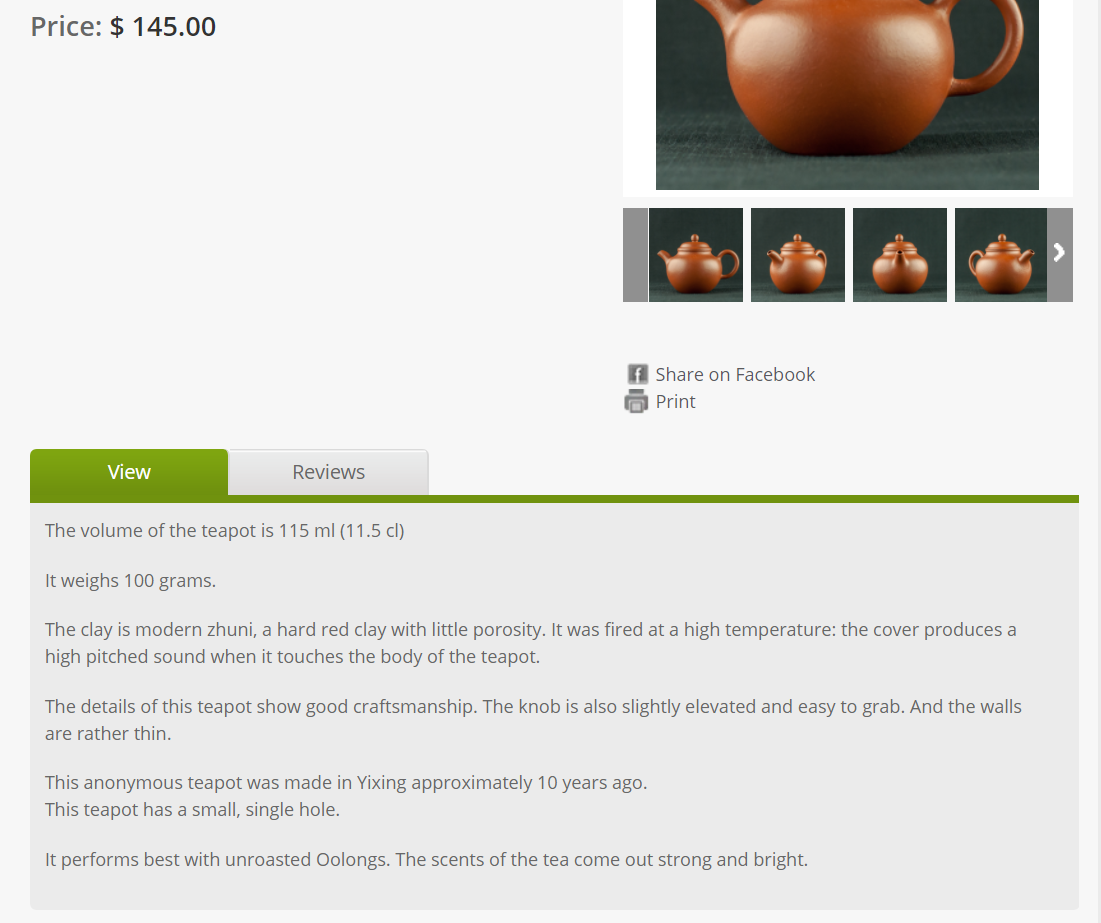1101x923 pixels.
Task: Click the modern zhuni clay paragraph
Action: pos(531,643)
